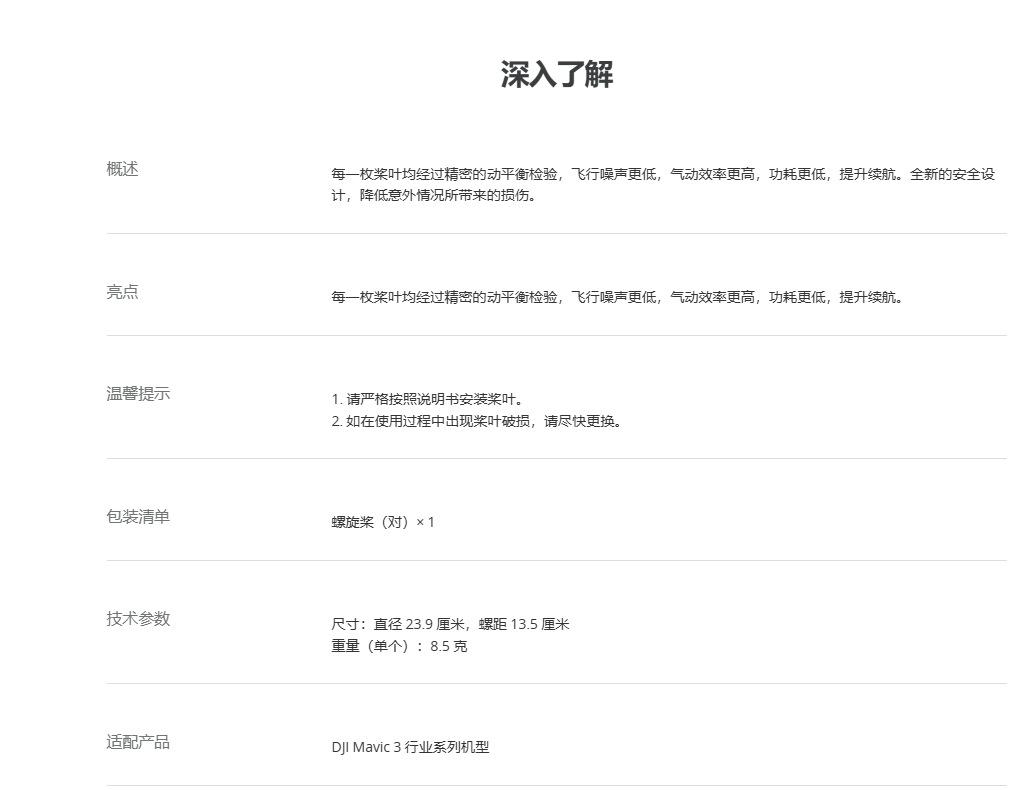Click the 重量（单个）：8.5 克 line
The height and width of the screenshot is (790, 1027).
[399, 646]
